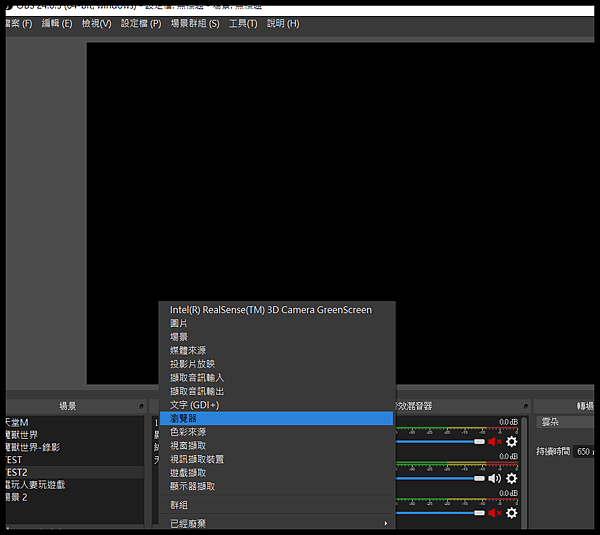Unmute the first audio mixer channel

(494, 442)
